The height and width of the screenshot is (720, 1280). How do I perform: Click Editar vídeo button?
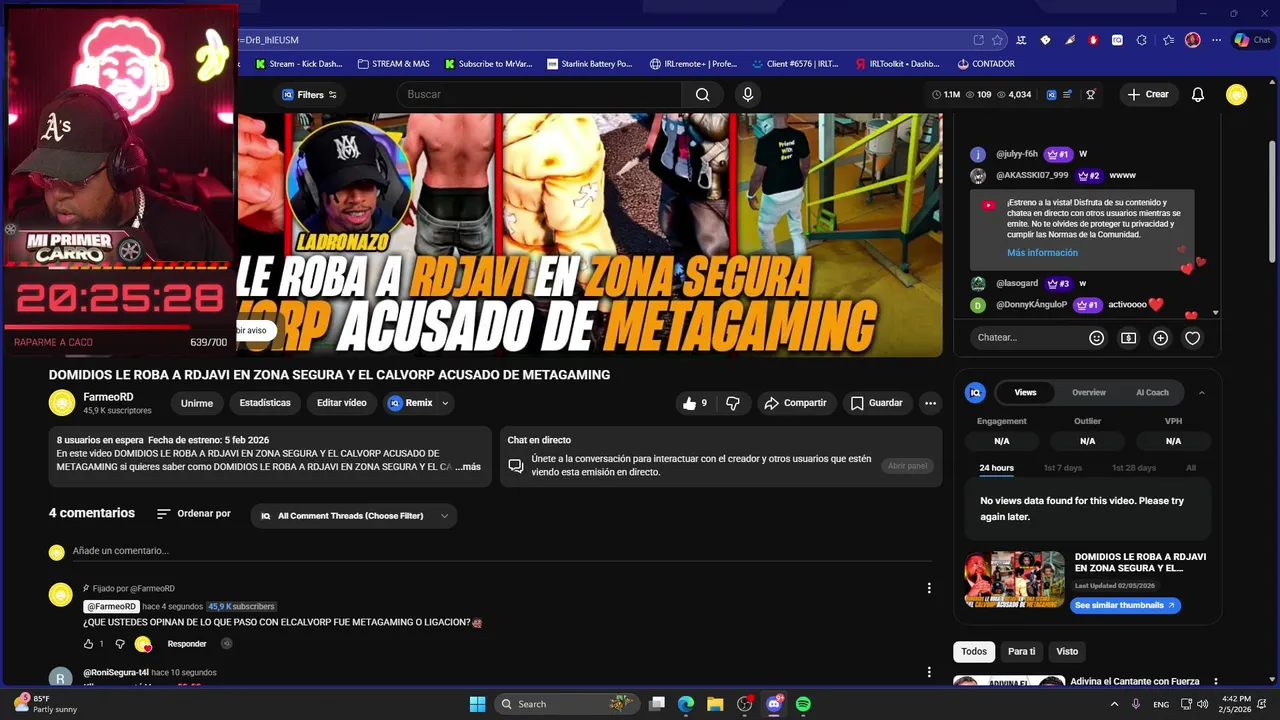click(x=342, y=403)
